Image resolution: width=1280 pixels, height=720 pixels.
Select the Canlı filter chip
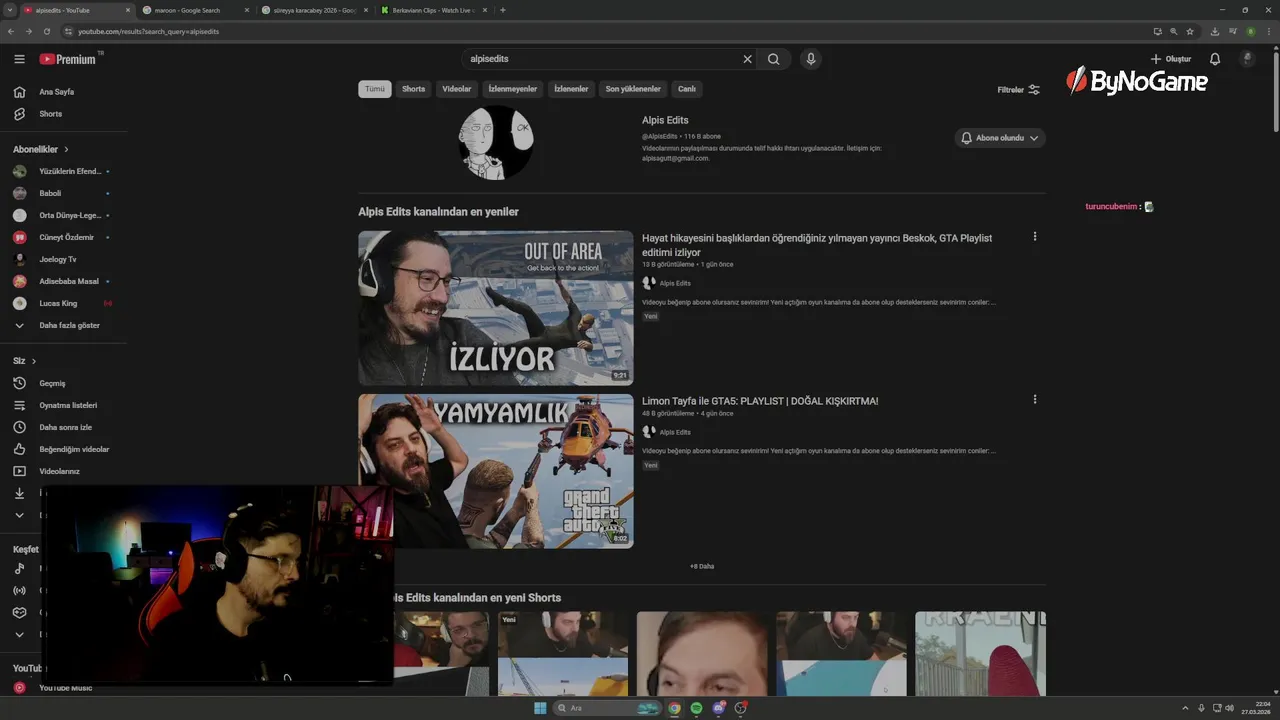[x=687, y=89]
